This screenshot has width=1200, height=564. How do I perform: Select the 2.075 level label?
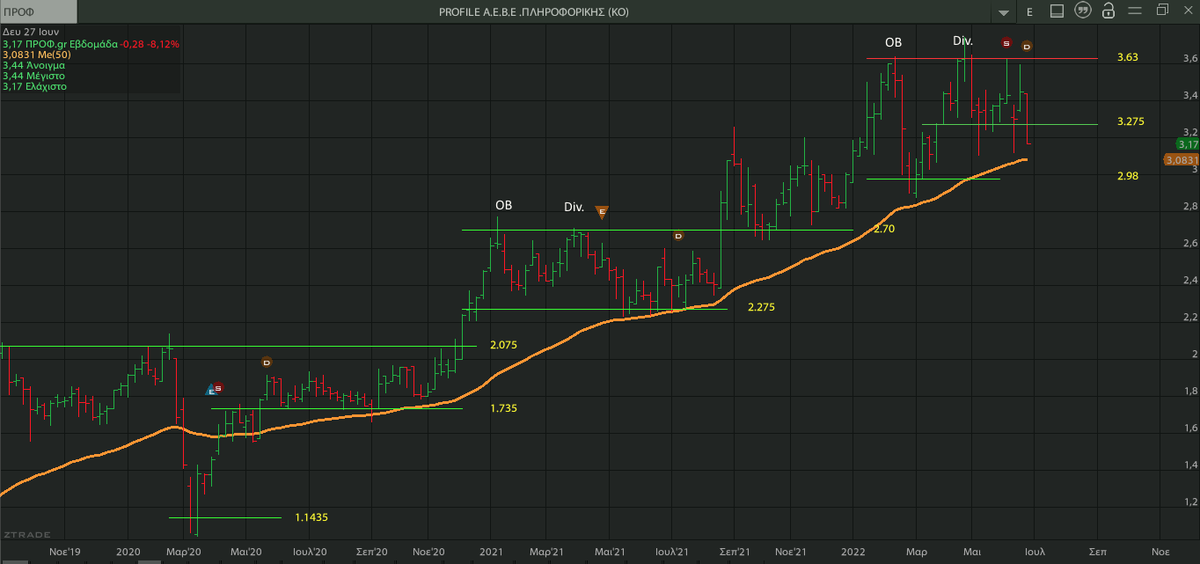point(504,345)
